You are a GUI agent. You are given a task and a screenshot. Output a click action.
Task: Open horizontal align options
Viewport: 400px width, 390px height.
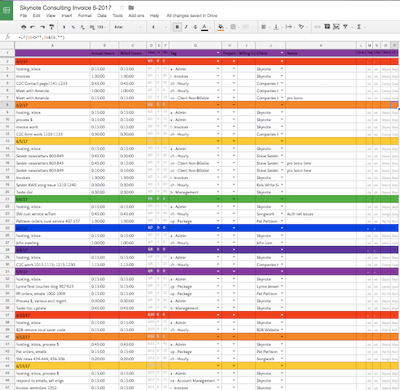coord(264,27)
